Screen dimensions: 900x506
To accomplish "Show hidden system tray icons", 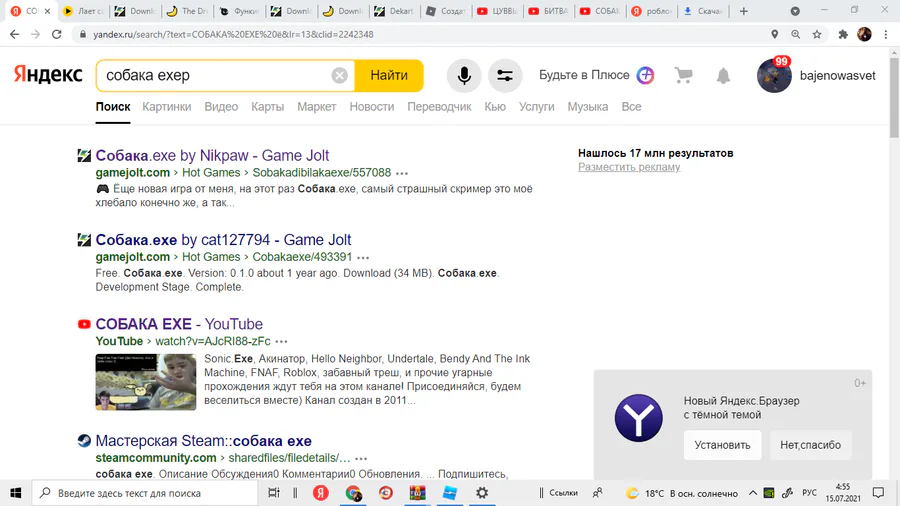I will pyautogui.click(x=752, y=493).
